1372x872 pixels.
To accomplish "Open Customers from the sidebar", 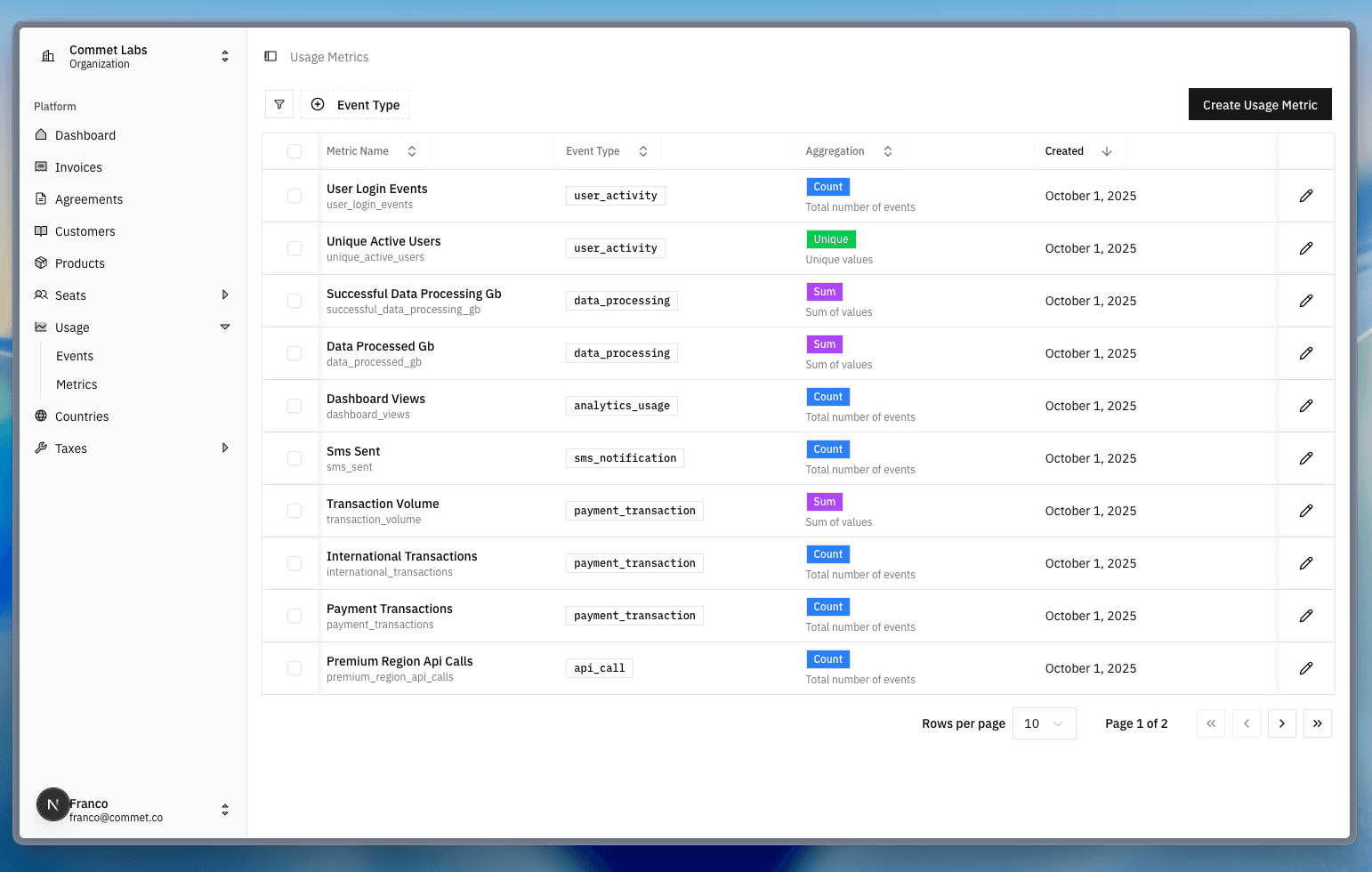I will pyautogui.click(x=41, y=230).
